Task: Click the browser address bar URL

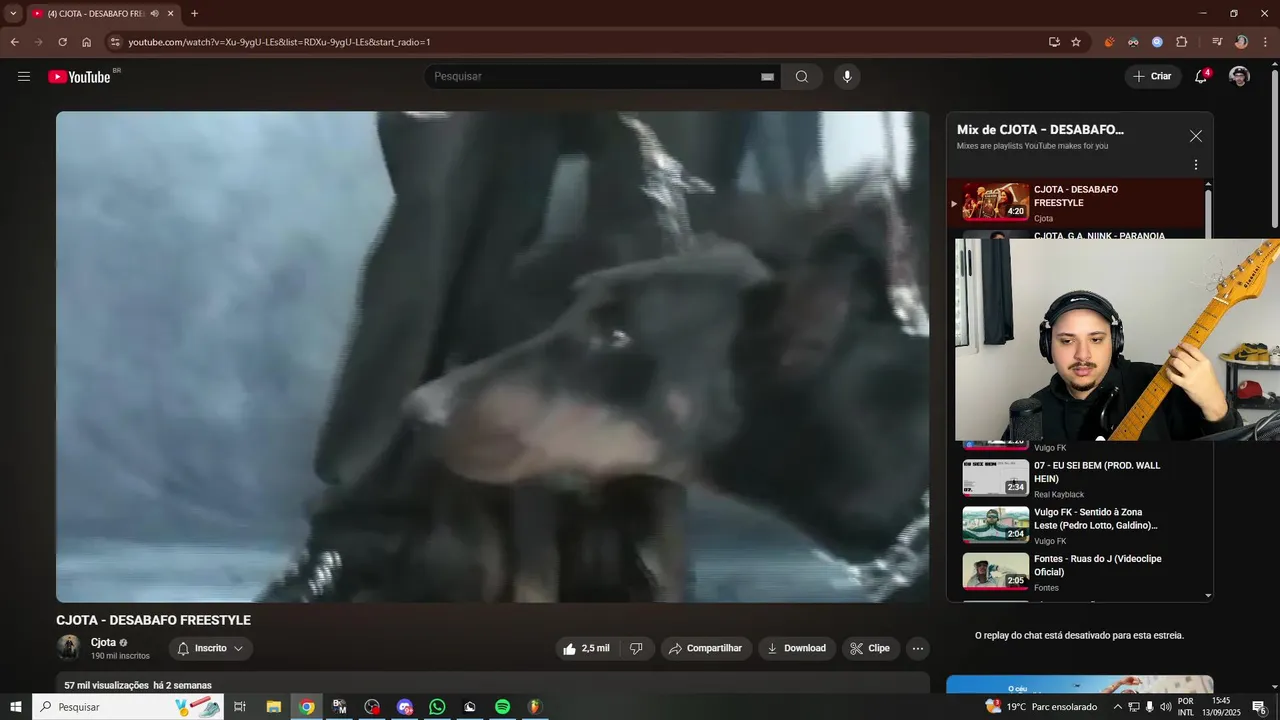Action: click(x=279, y=42)
